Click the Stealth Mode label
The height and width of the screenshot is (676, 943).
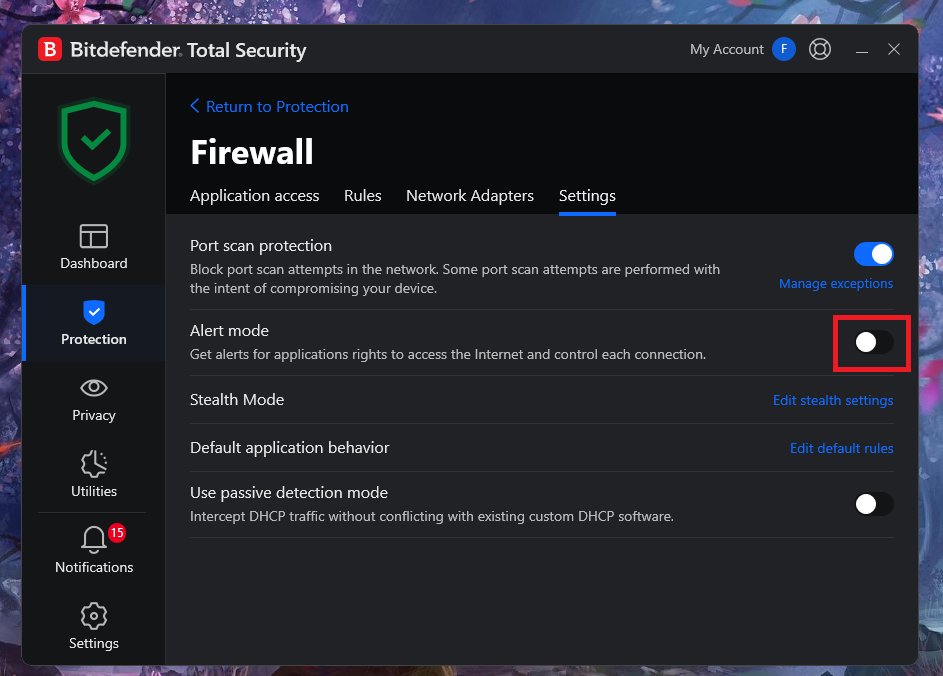[x=237, y=399]
